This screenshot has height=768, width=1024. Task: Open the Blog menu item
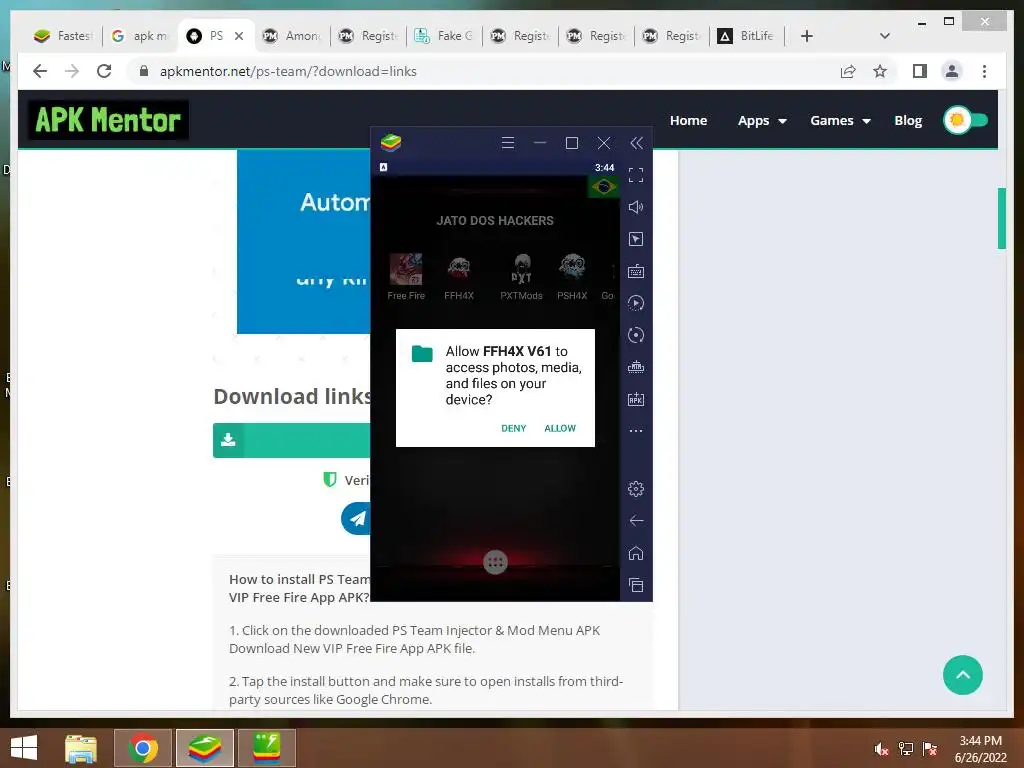pyautogui.click(x=908, y=121)
